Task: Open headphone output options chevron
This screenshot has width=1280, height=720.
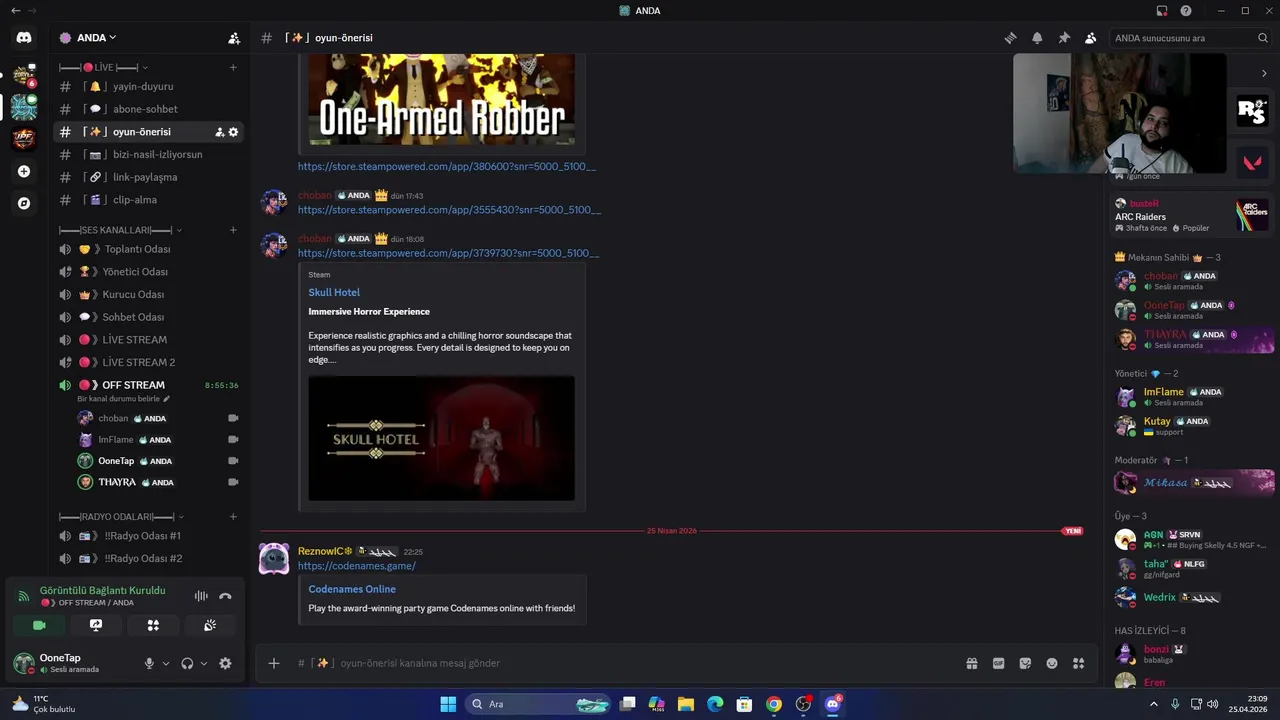Action: click(x=204, y=663)
